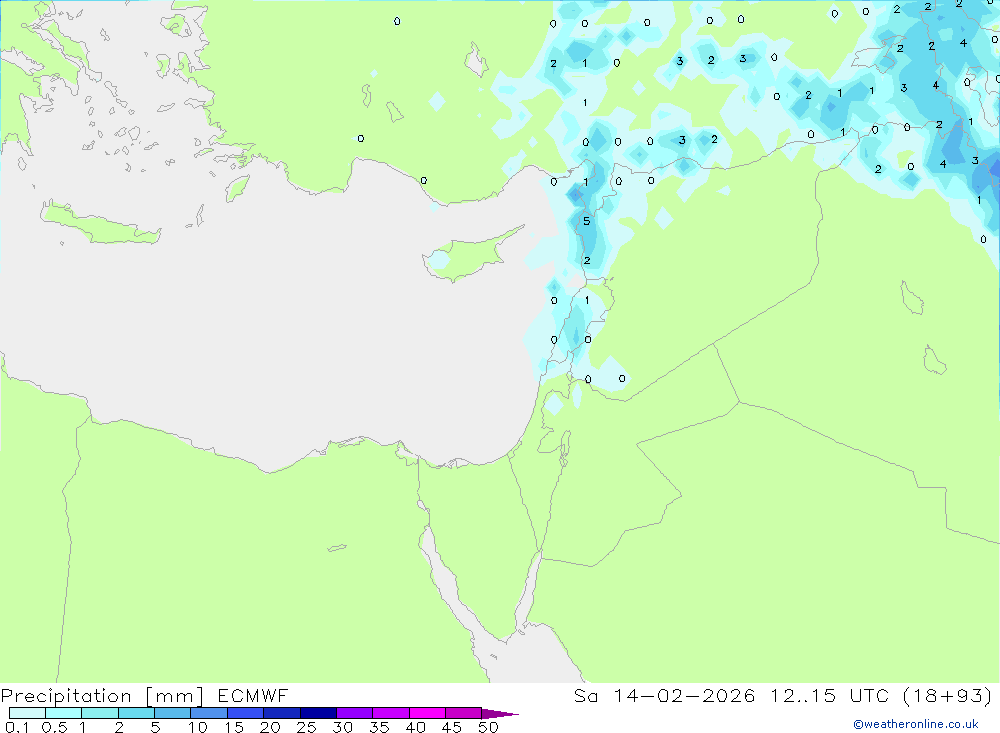Select the 2–5 mm legend color
Screen dimensions: 1000x733
[136, 713]
